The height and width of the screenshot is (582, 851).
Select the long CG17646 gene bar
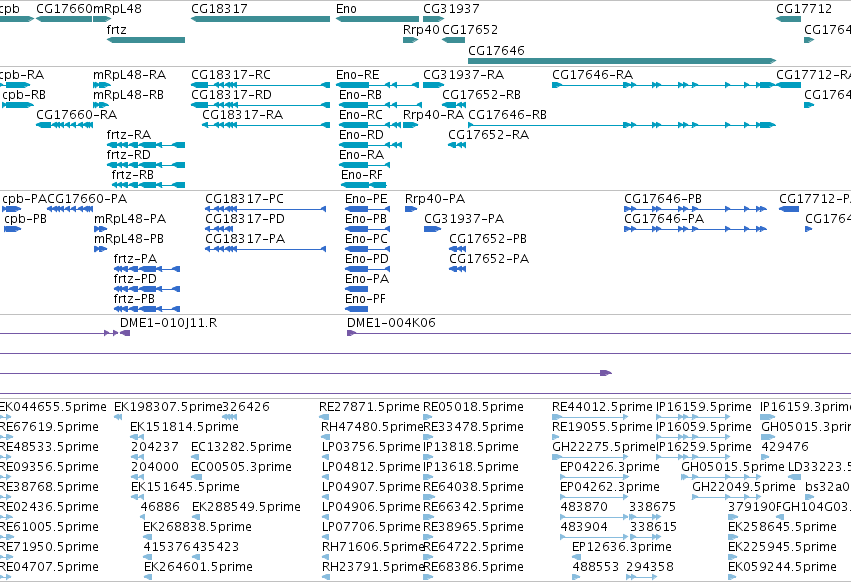[622, 61]
